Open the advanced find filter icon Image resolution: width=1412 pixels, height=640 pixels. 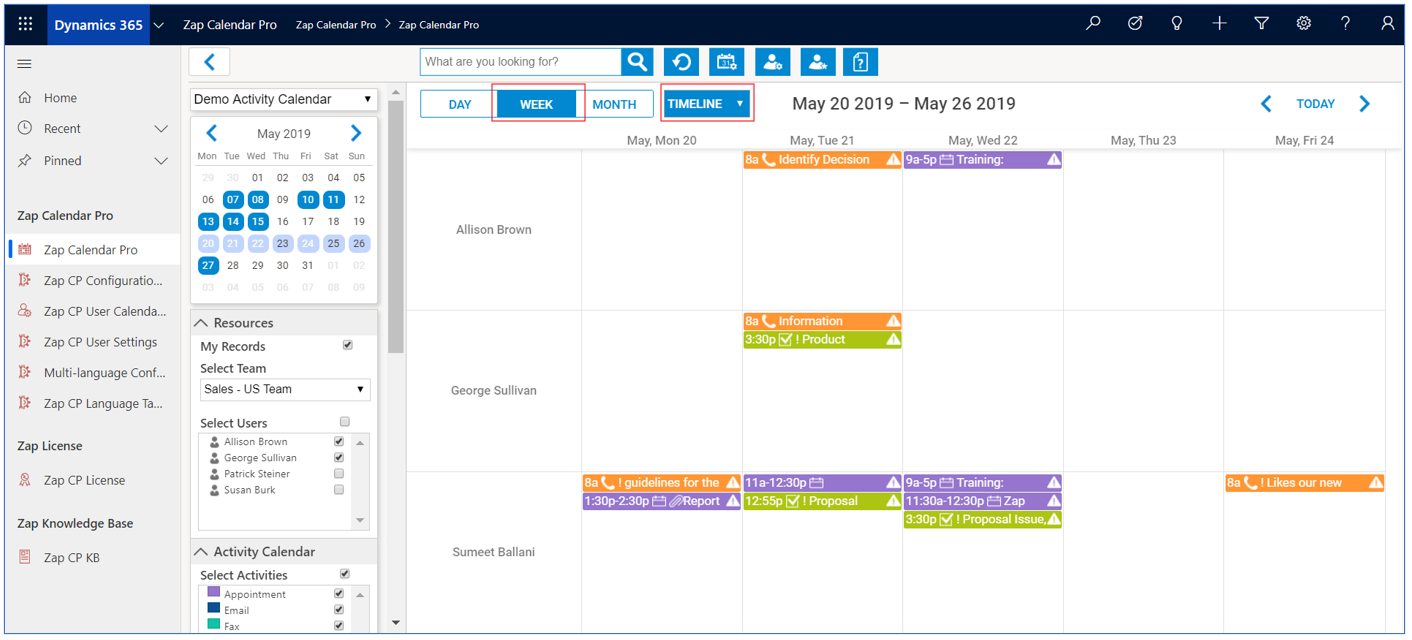pyautogui.click(x=1262, y=23)
